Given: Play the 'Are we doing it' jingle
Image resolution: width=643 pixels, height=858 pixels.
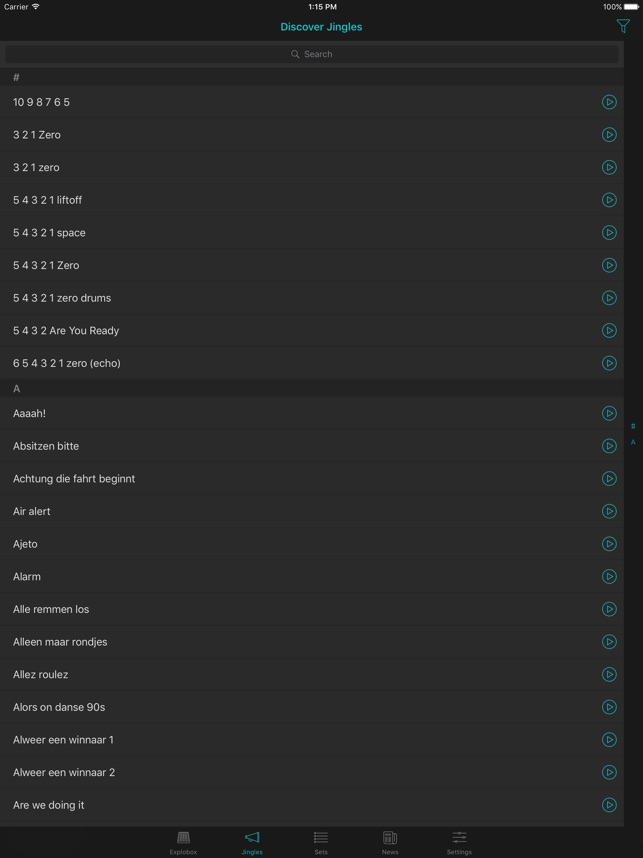Looking at the screenshot, I should coord(609,805).
